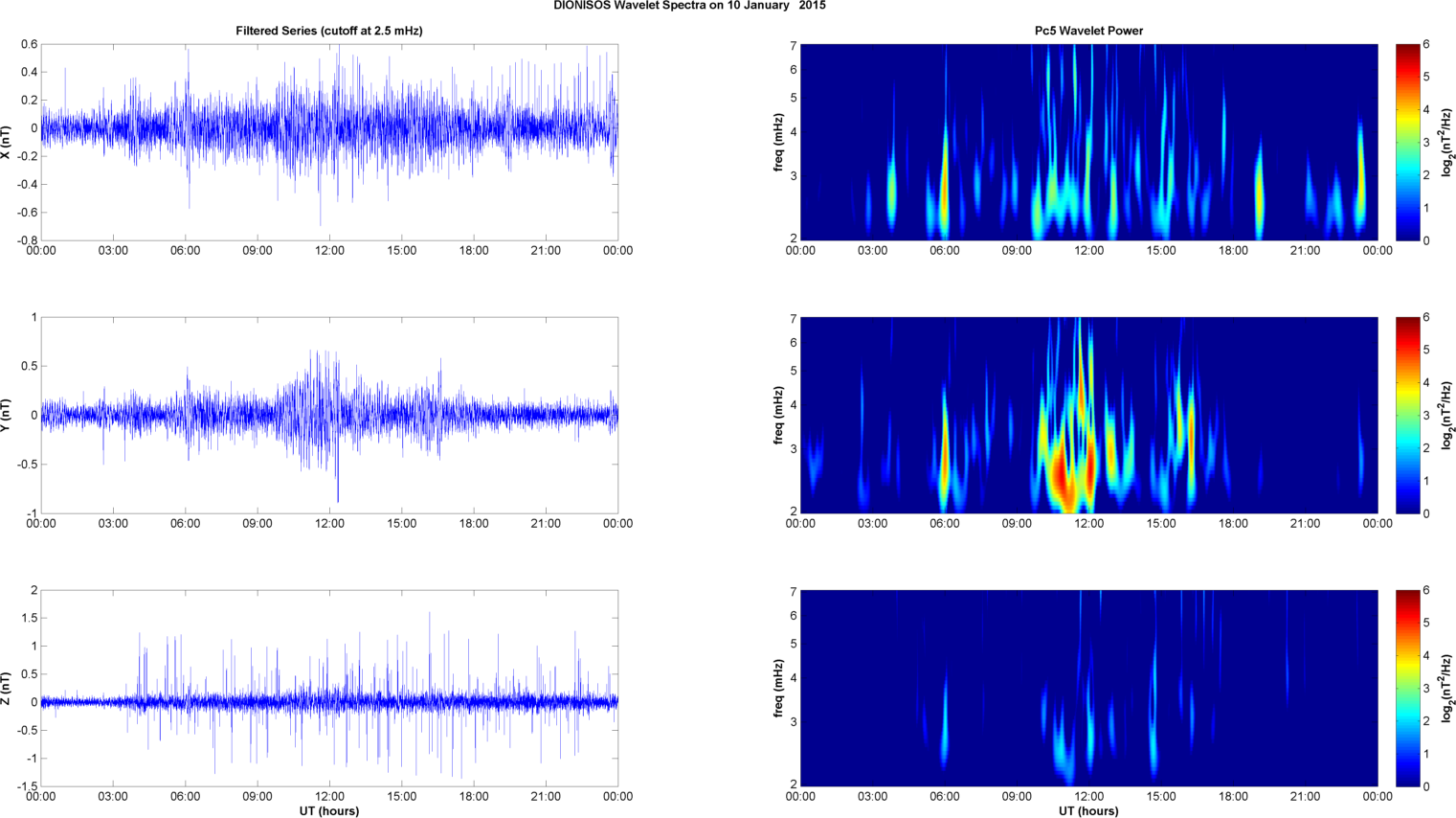This screenshot has width=1456, height=818.
Task: Click the Y component filtered time series plot
Action: point(329,415)
